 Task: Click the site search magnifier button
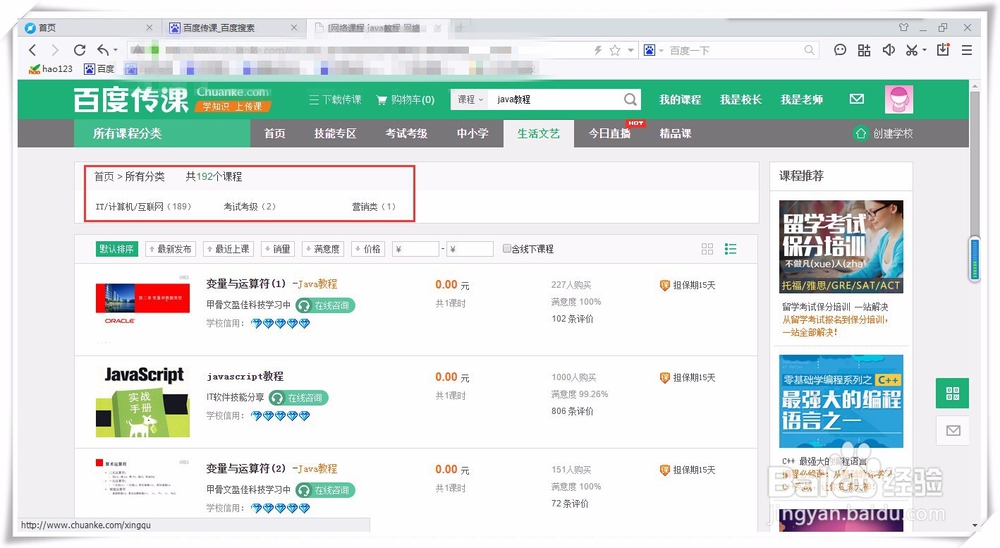pos(630,100)
